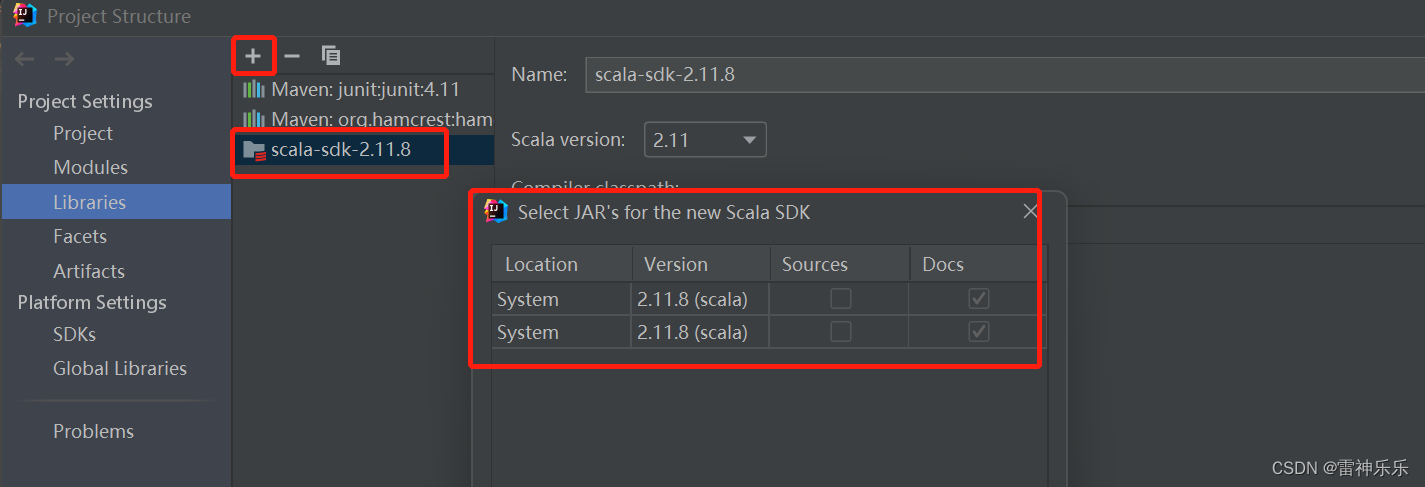
Task: Sort by the Location column header
Action: (x=561, y=264)
